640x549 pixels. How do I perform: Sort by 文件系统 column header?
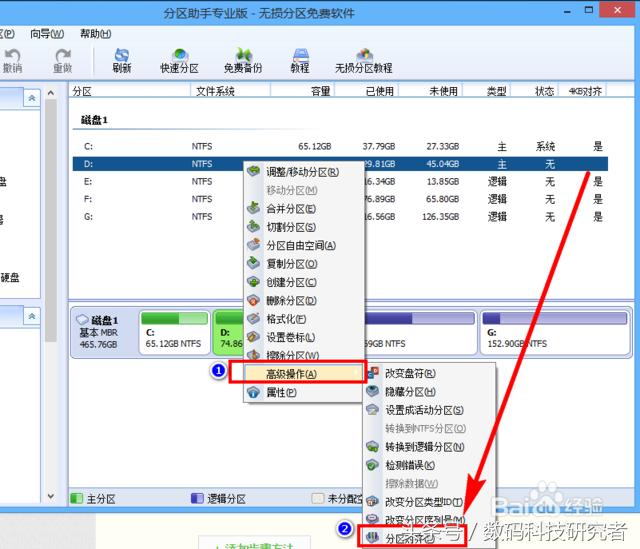tap(231, 91)
